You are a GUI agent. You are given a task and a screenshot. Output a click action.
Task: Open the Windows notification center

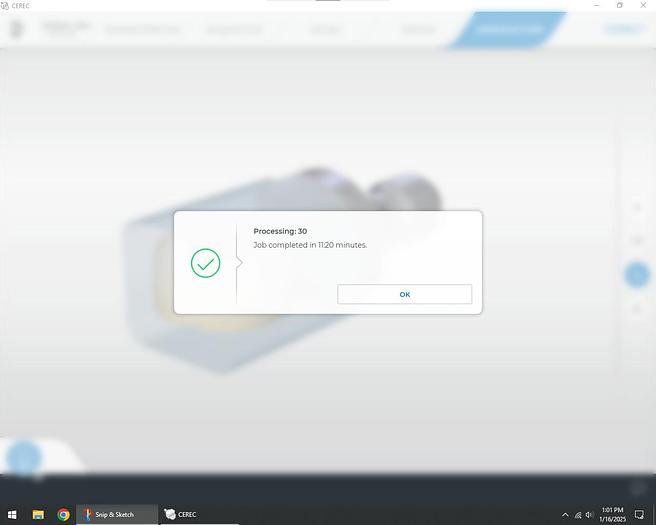coord(639,514)
